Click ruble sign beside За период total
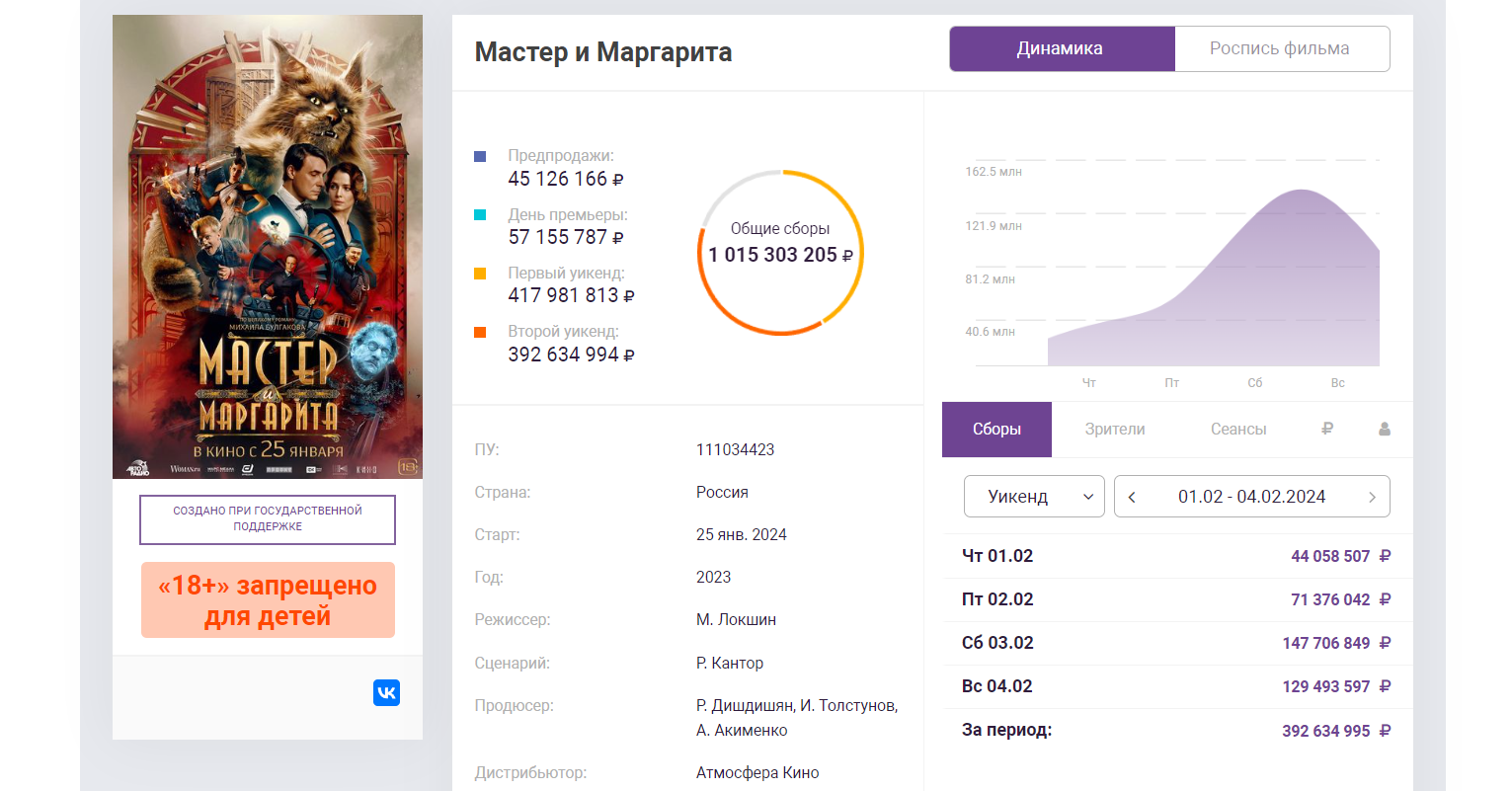 pyautogui.click(x=1385, y=731)
